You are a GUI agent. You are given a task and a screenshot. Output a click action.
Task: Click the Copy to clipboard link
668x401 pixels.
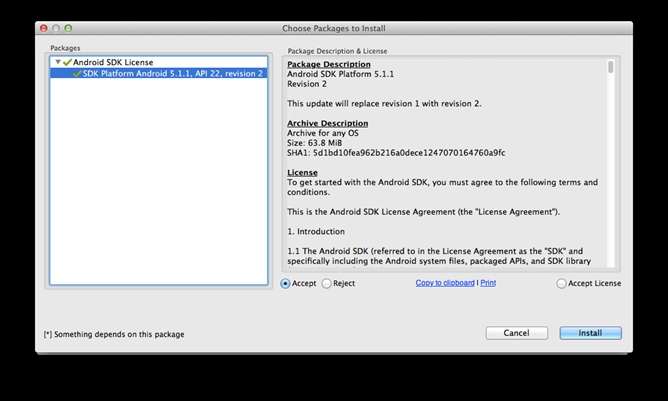pyautogui.click(x=445, y=283)
